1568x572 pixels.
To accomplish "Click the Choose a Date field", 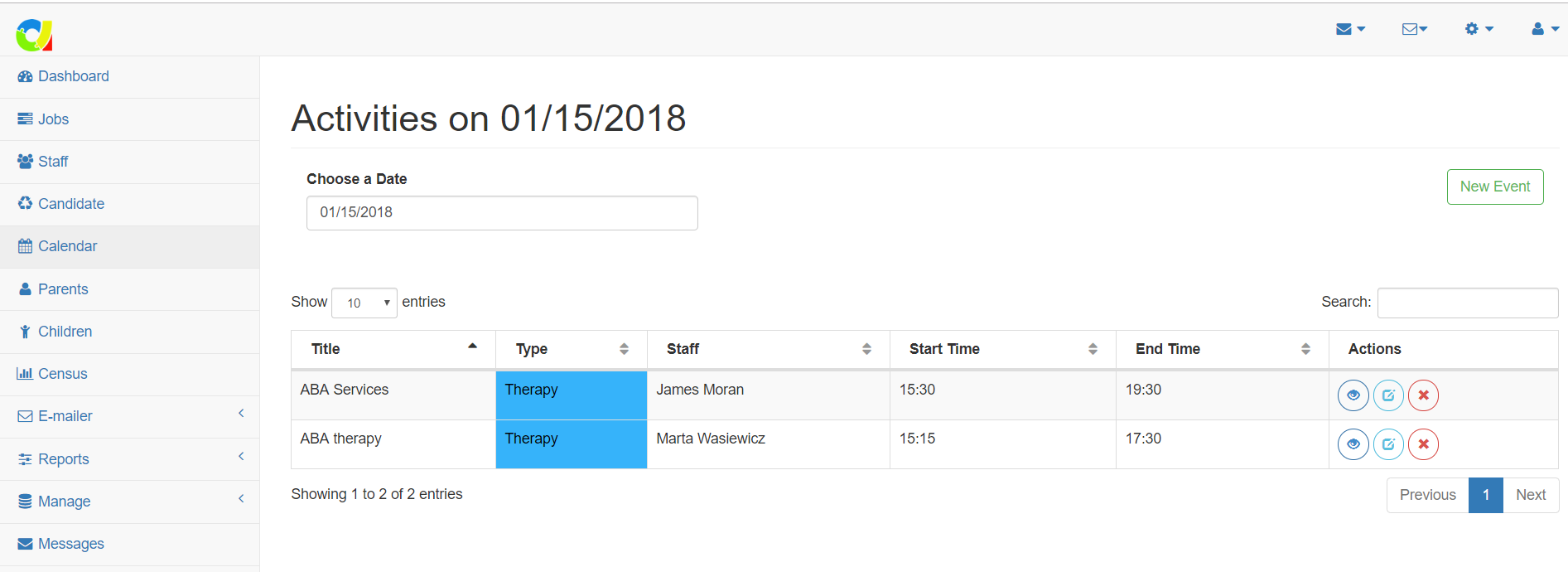I will [x=502, y=213].
